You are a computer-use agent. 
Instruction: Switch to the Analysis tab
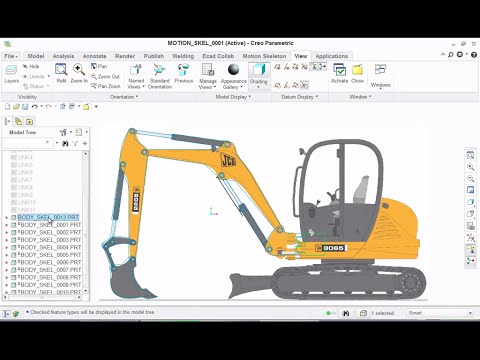coord(63,56)
